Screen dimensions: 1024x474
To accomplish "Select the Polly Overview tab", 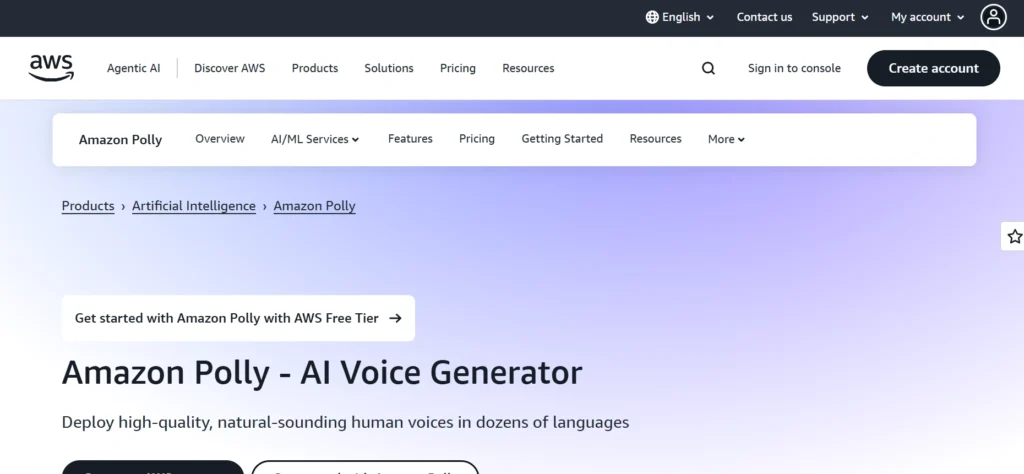I will [220, 139].
